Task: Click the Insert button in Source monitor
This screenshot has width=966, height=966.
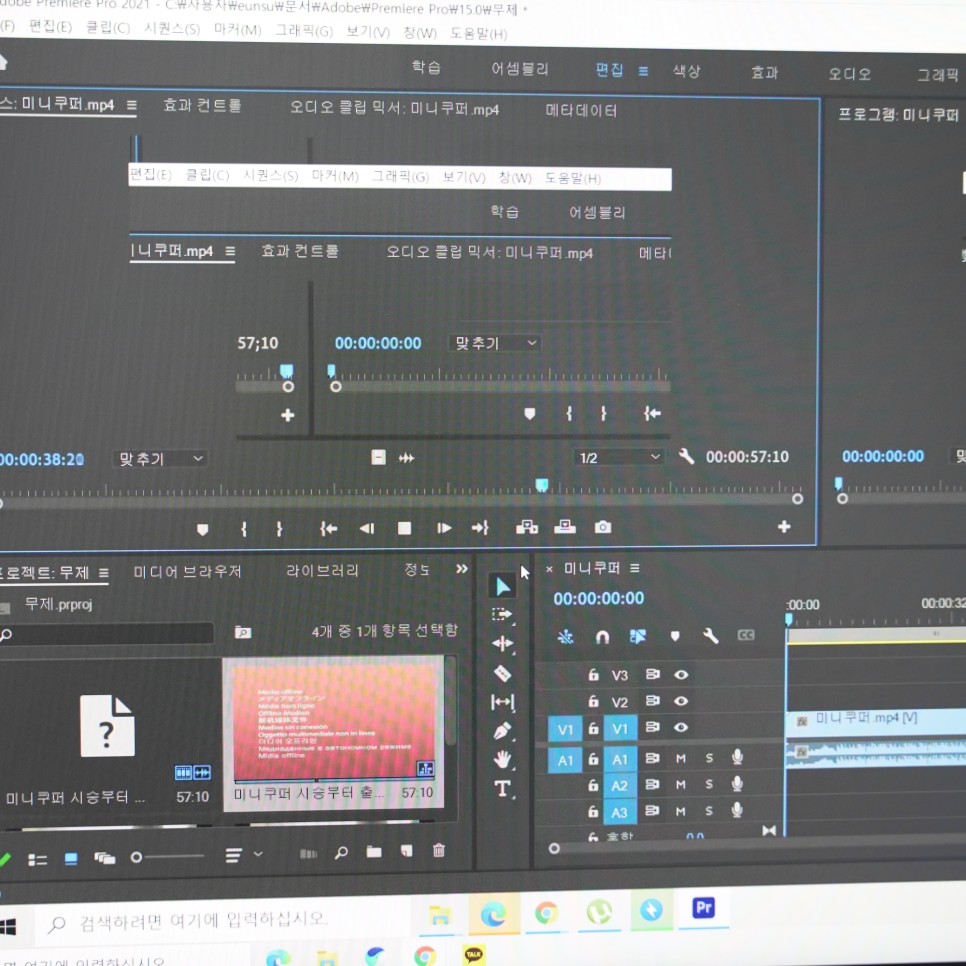Action: [527, 527]
